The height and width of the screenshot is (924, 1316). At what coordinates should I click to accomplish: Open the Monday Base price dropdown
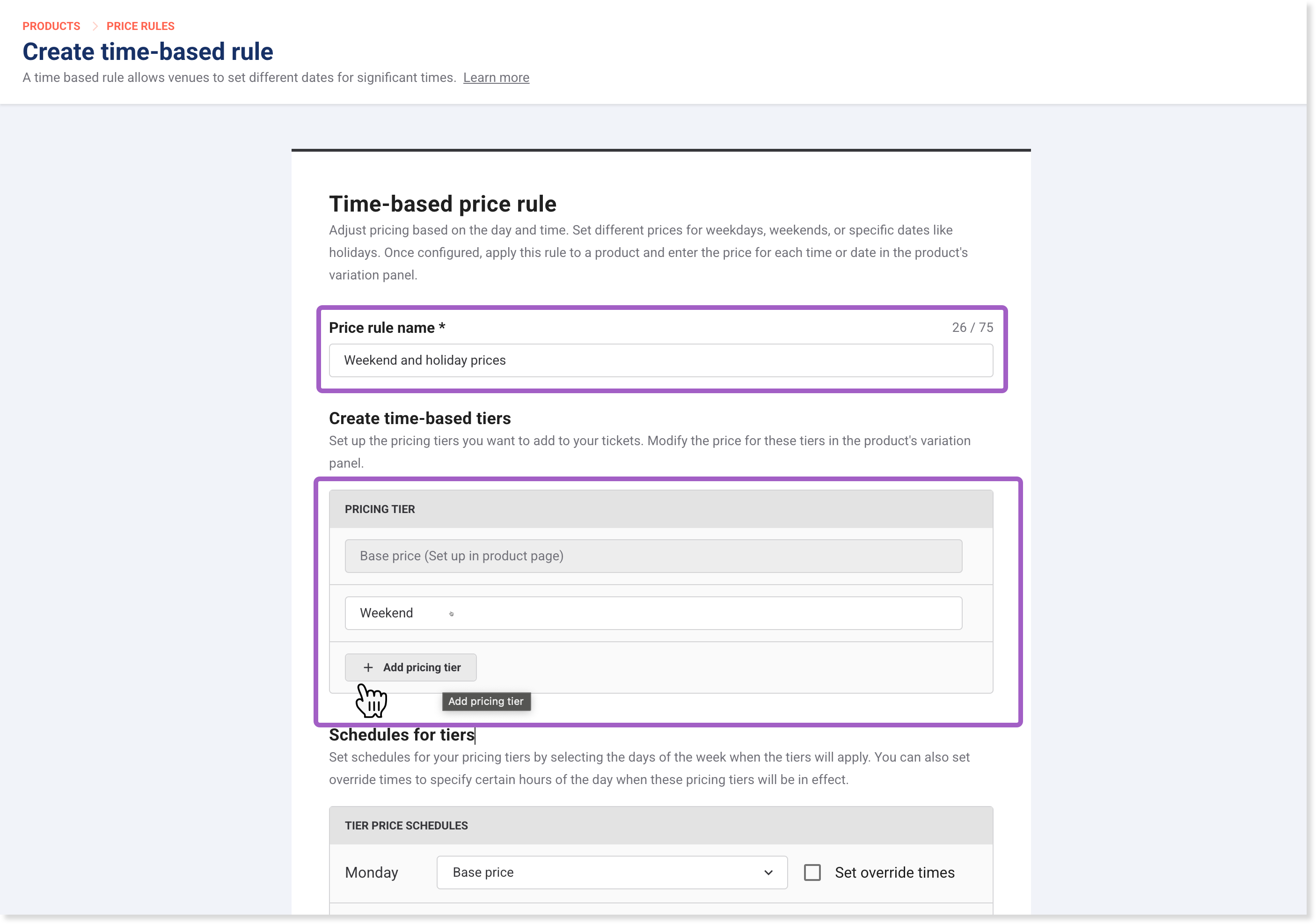point(612,873)
